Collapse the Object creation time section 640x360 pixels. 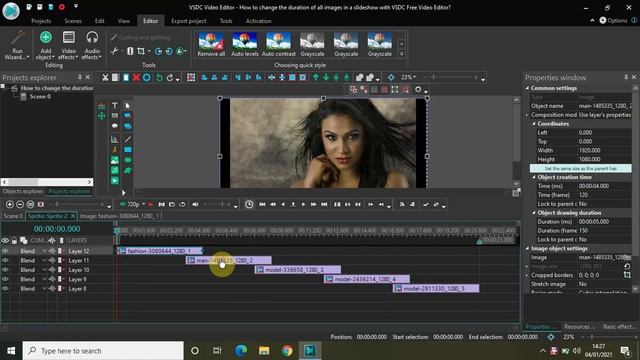534,177
